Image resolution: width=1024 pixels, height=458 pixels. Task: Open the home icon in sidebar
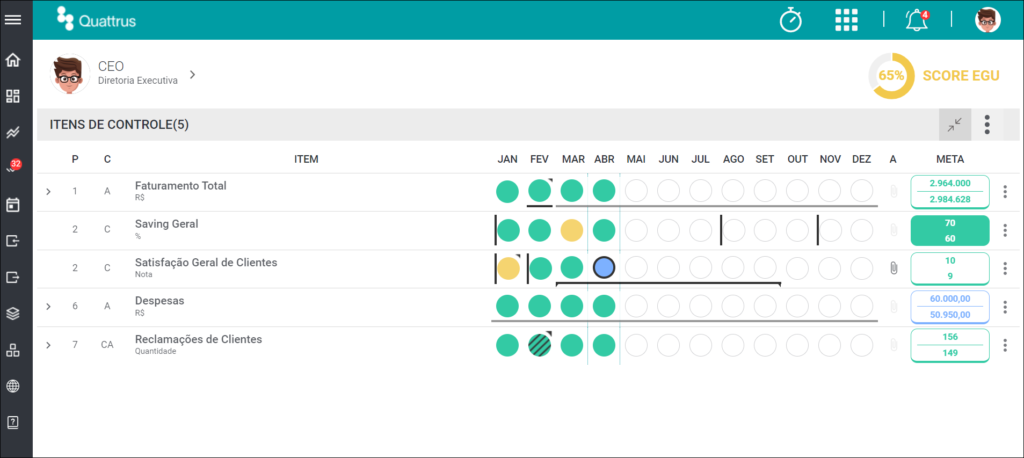(12, 60)
